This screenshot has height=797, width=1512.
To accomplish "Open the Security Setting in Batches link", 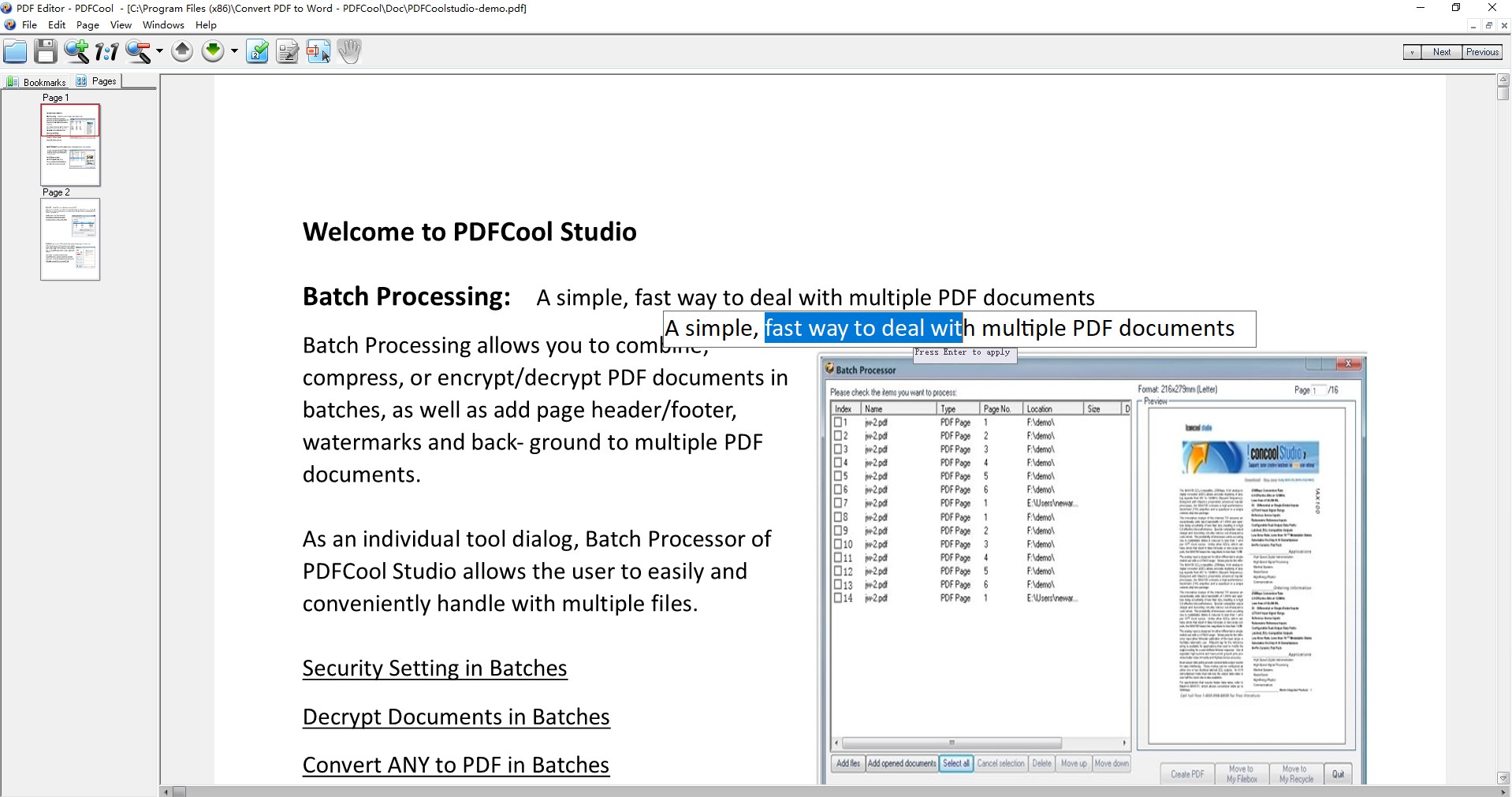I will [x=434, y=669].
